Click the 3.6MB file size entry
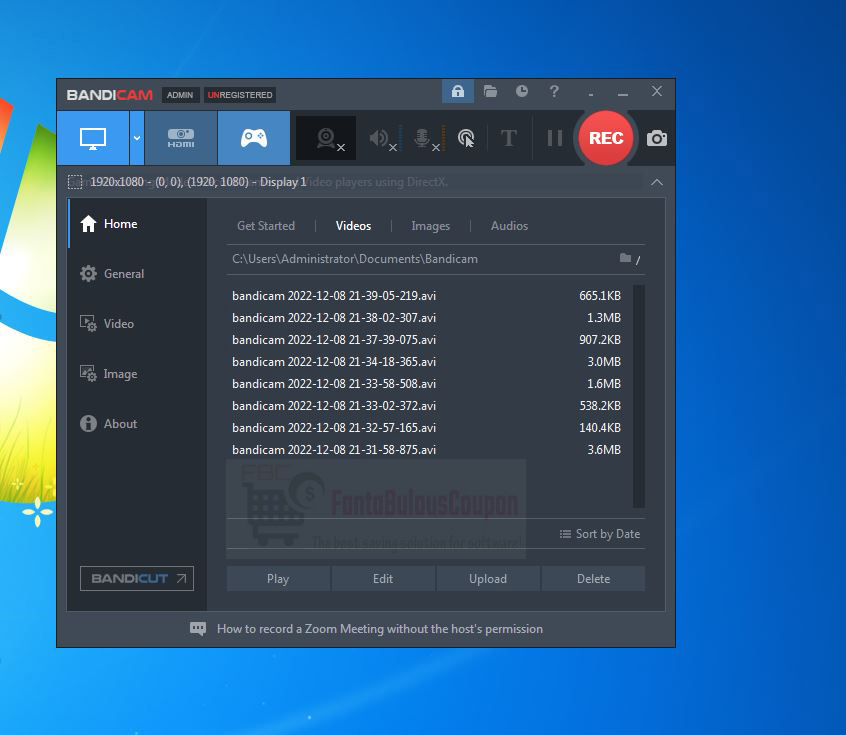This screenshot has width=846, height=735. [604, 450]
